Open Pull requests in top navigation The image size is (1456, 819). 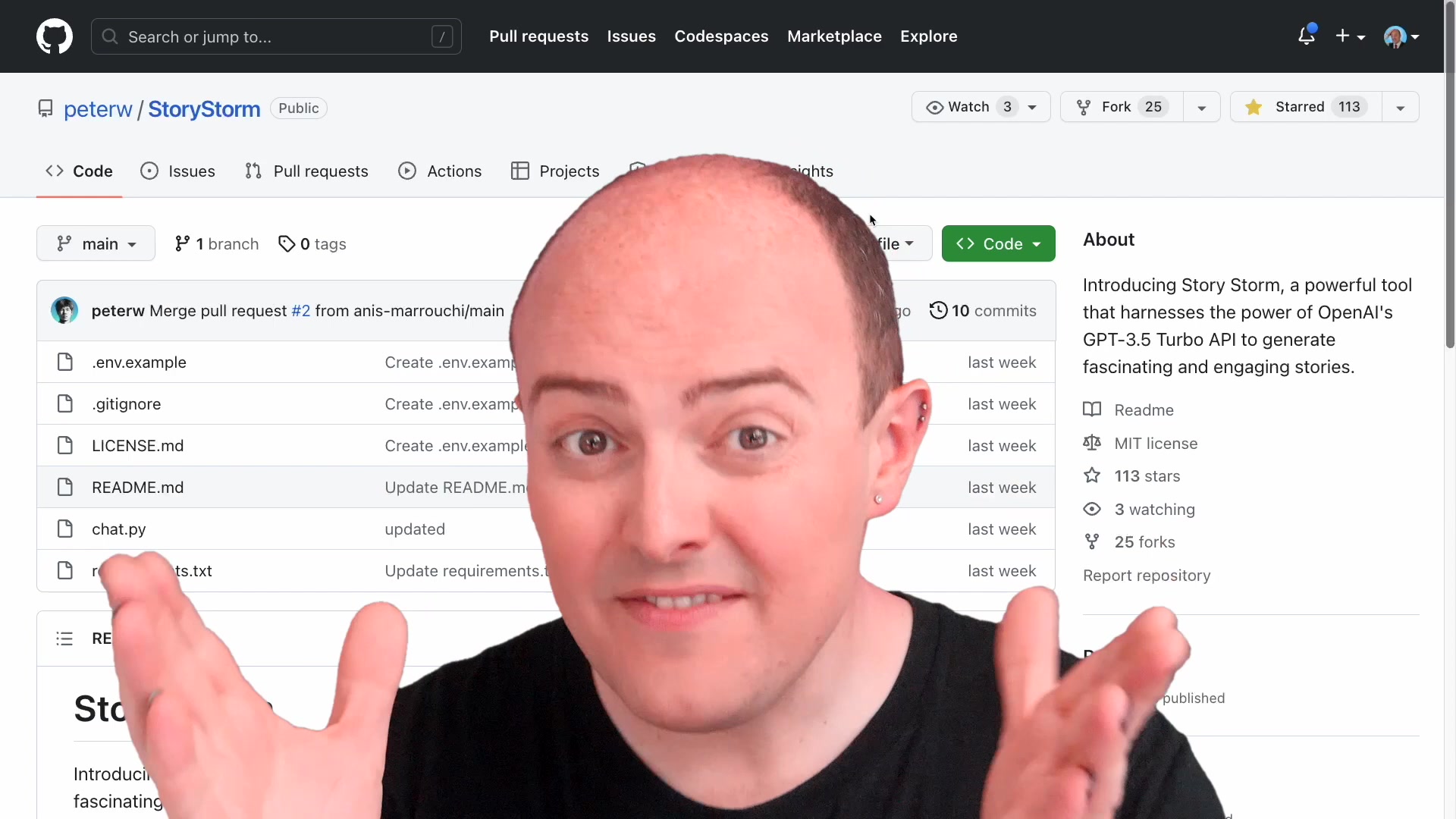pos(538,36)
